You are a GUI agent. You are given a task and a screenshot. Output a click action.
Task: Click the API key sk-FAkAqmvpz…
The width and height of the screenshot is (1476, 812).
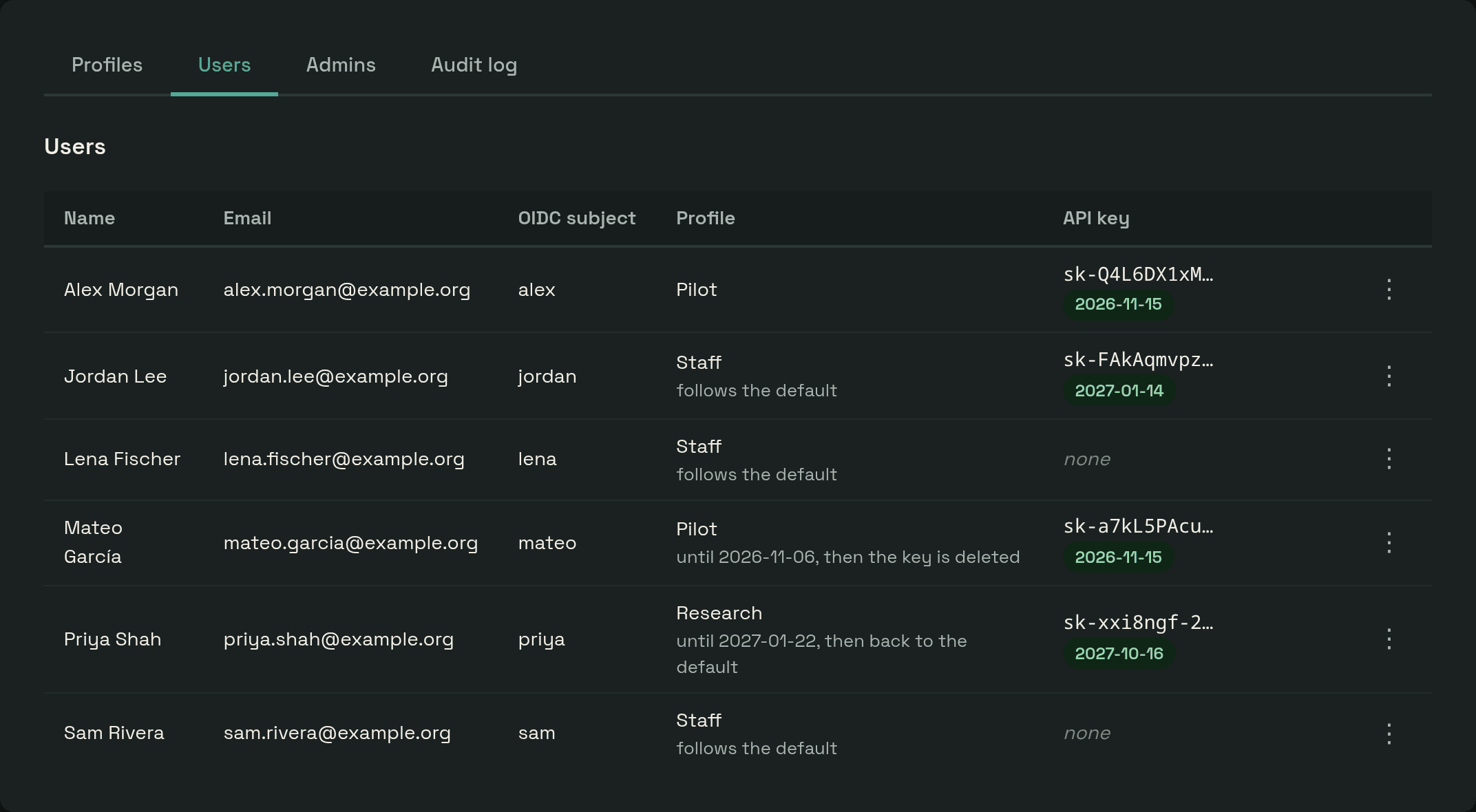1139,360
